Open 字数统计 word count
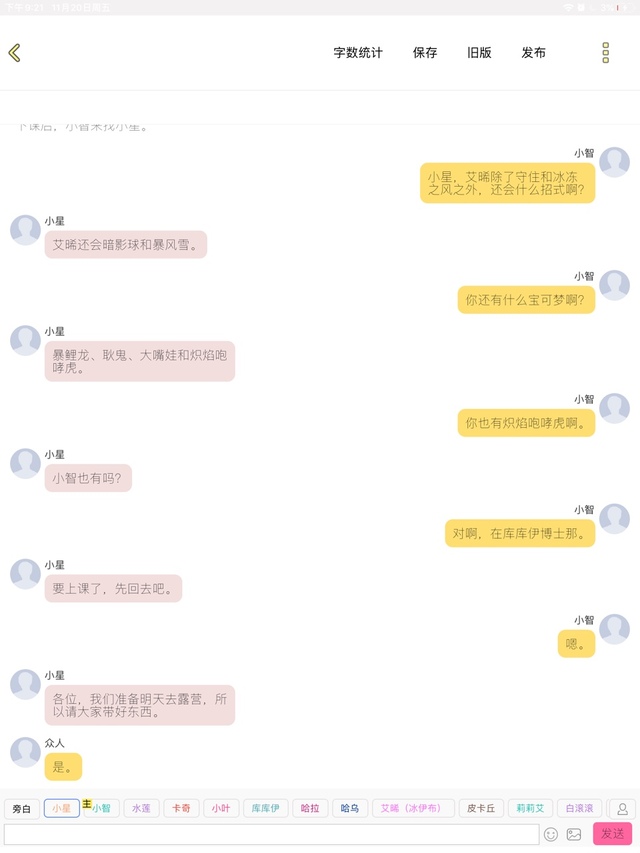The image size is (640, 853). (358, 53)
